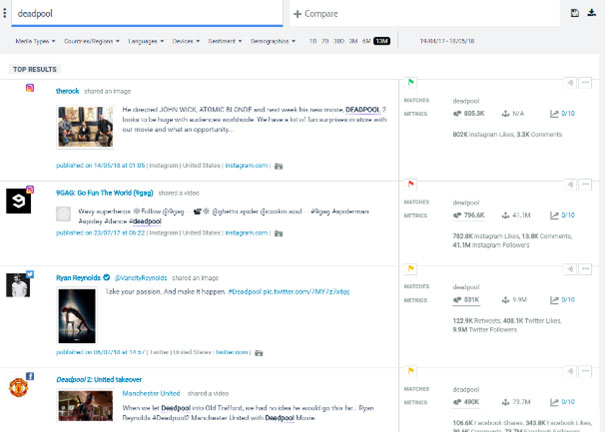Click the 0/10 impact score for 9GAG
This screenshot has height=432, width=605.
click(563, 215)
